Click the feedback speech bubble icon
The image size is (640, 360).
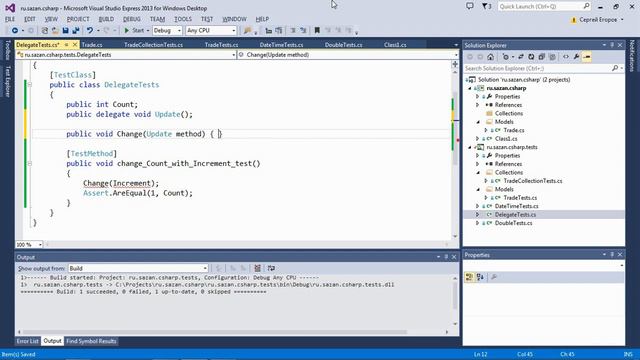point(470,6)
